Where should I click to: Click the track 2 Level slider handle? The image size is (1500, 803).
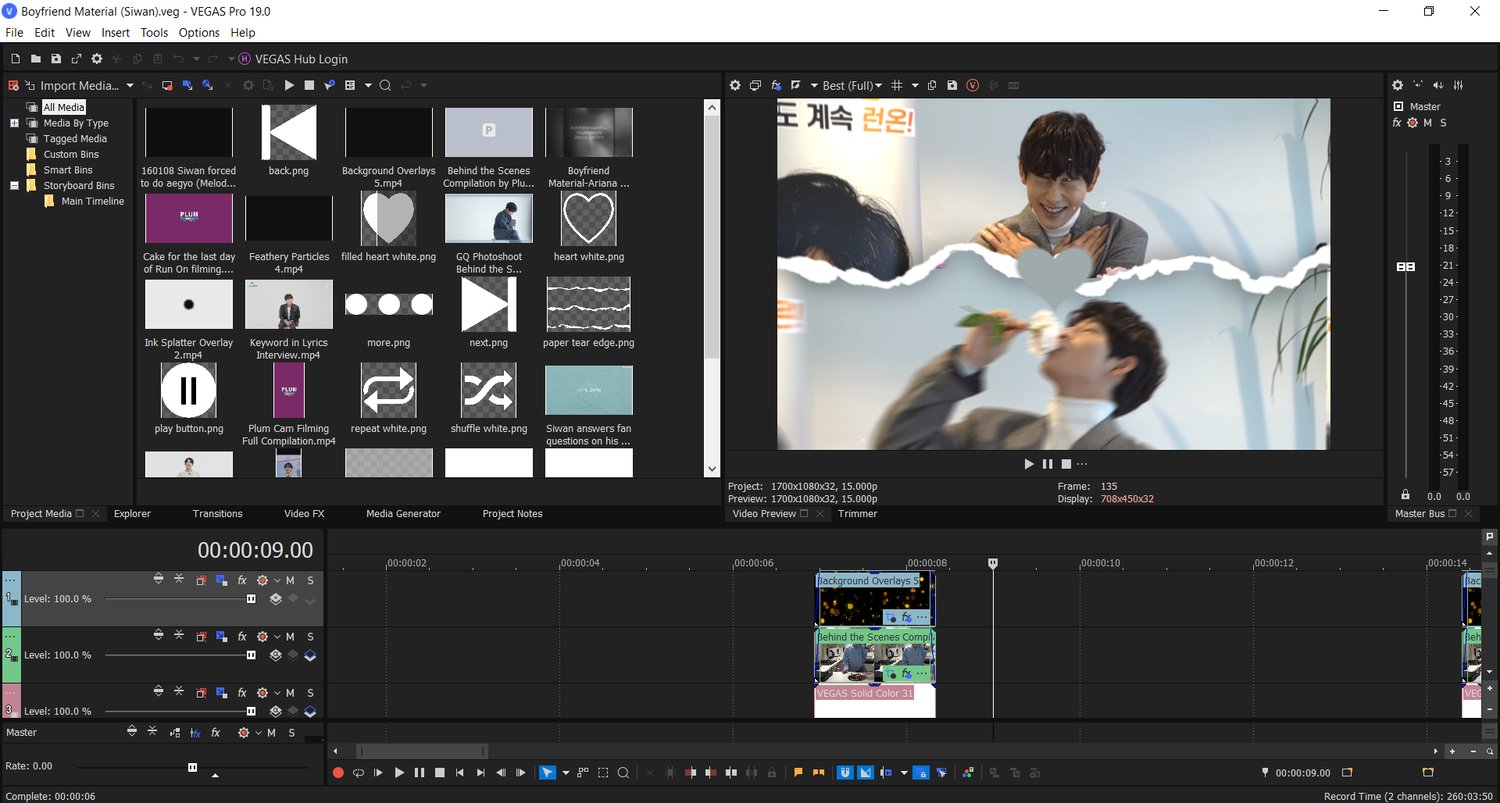[251, 655]
